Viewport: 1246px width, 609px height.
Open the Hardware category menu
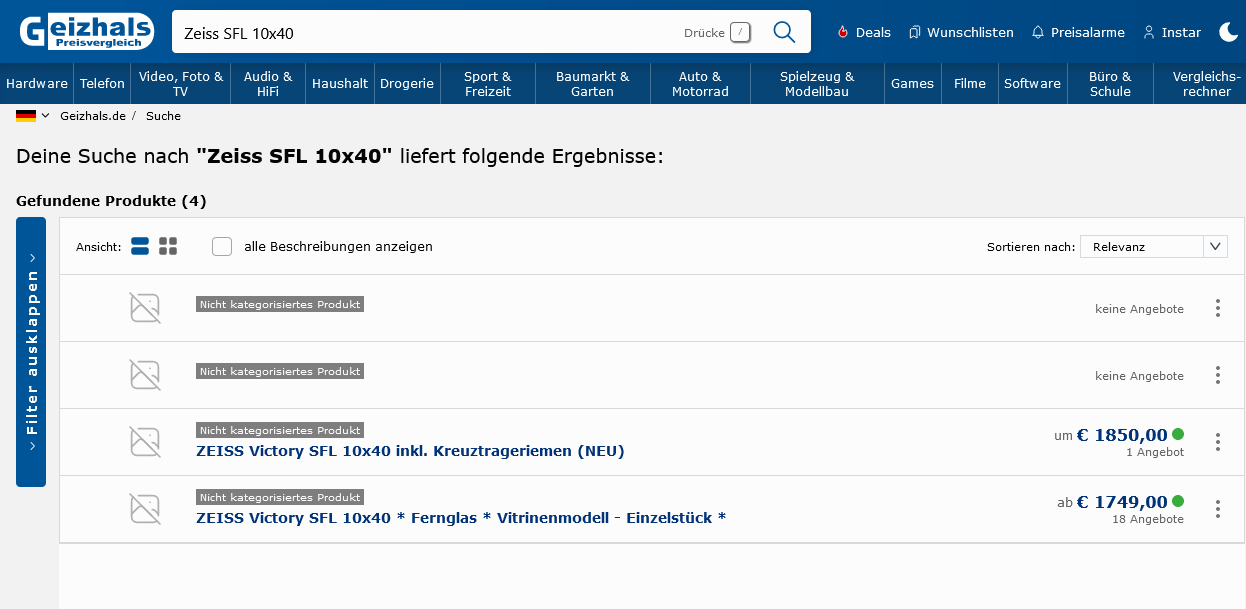click(37, 83)
